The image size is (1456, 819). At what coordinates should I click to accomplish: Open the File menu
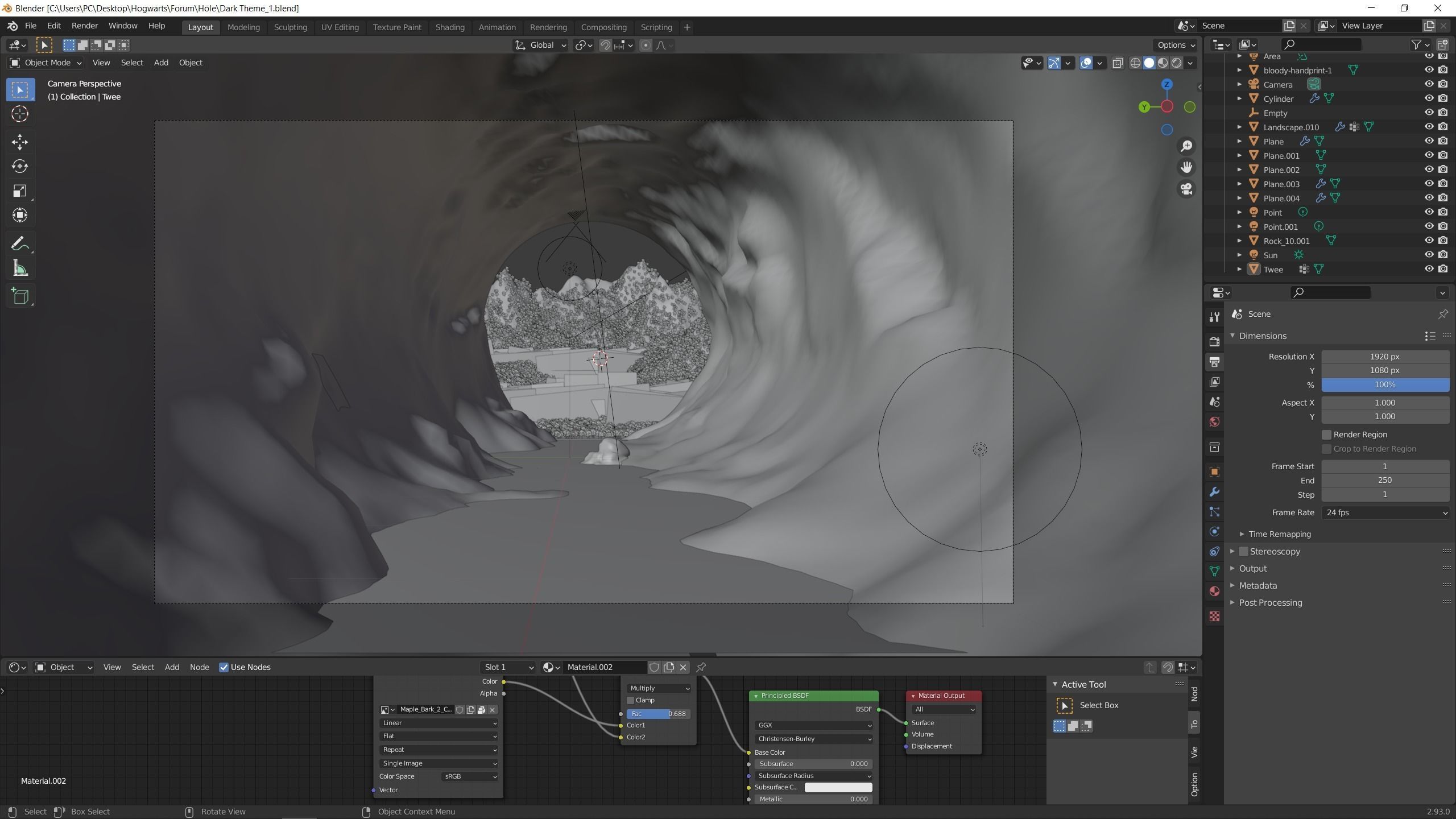31,26
